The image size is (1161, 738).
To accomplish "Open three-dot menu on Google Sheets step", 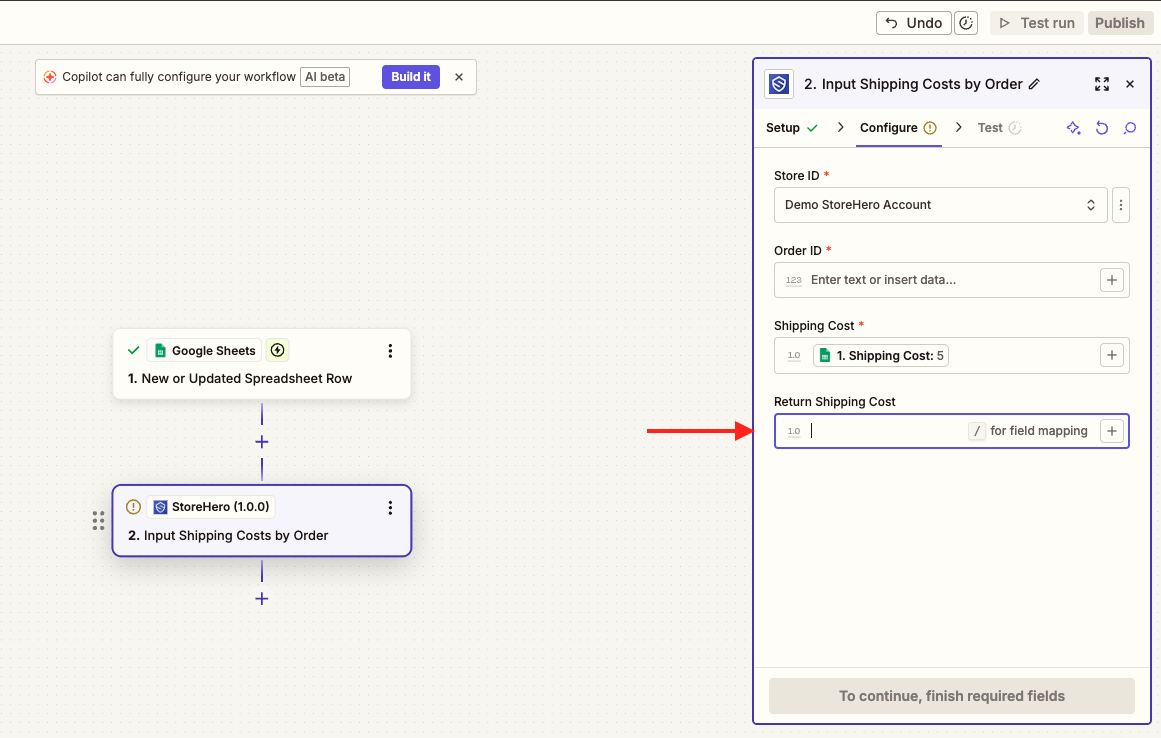I will (x=390, y=351).
